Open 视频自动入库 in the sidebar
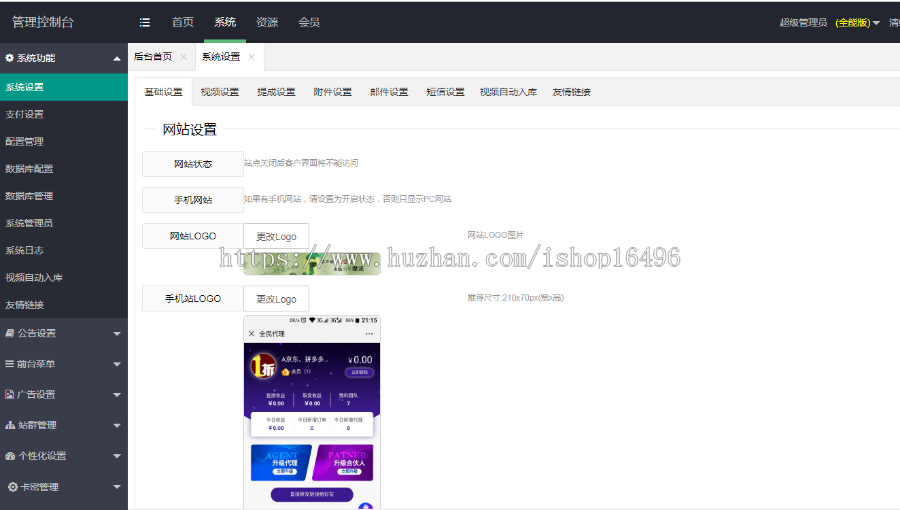This screenshot has height=510, width=900. pos(64,278)
